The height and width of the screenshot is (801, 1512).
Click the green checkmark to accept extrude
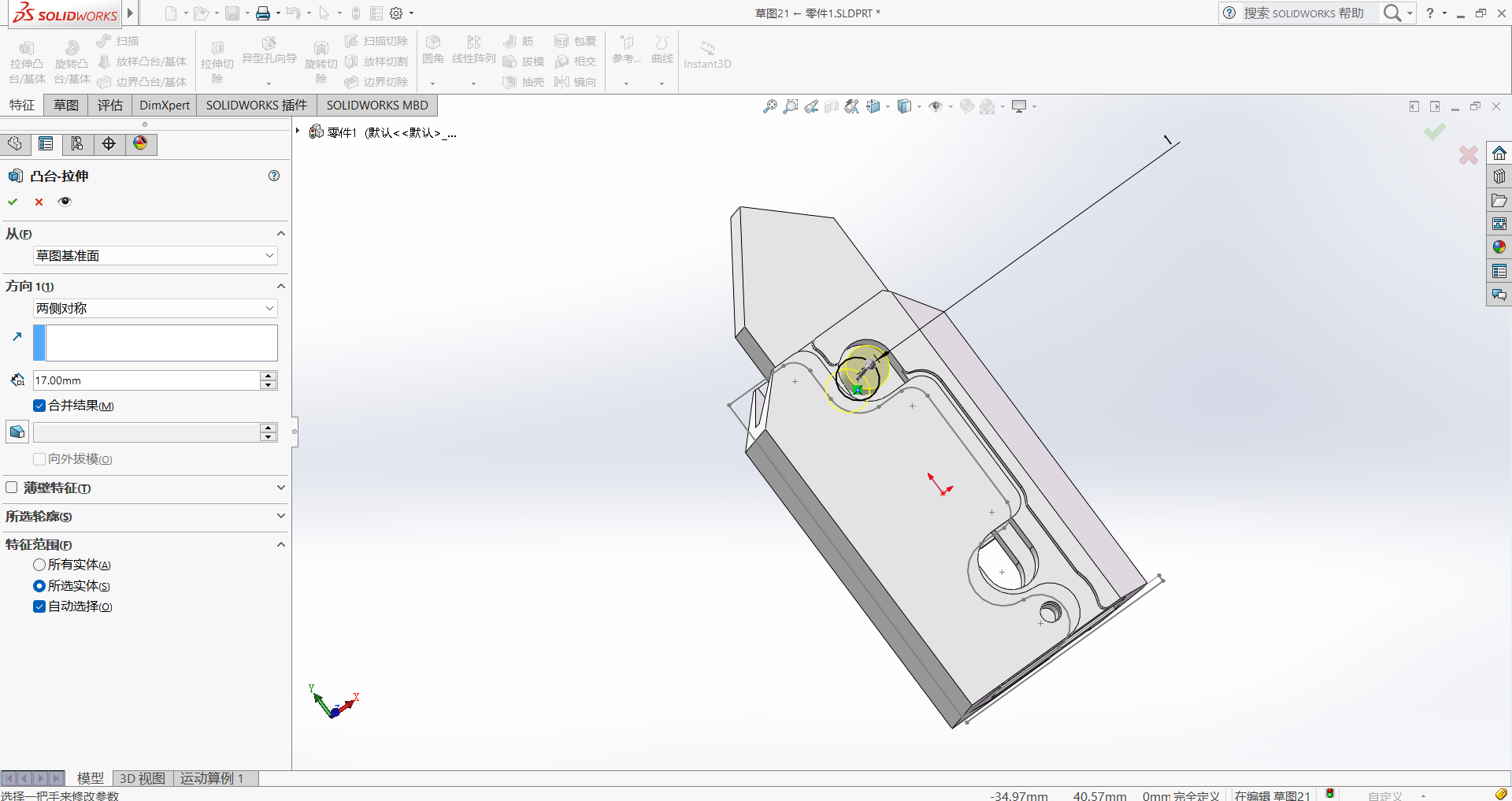click(x=13, y=202)
